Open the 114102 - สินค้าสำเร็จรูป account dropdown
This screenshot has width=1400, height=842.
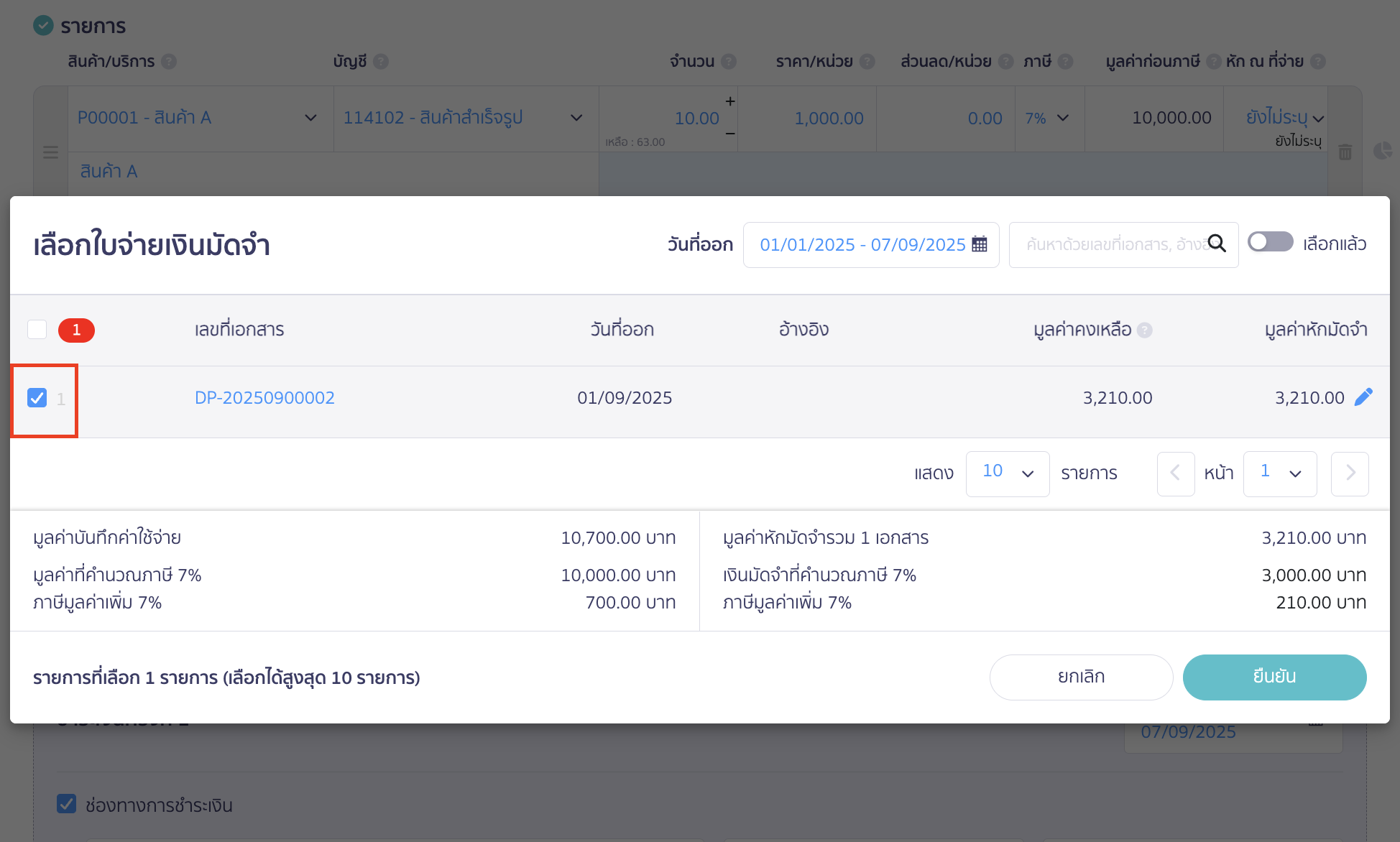[x=466, y=119]
